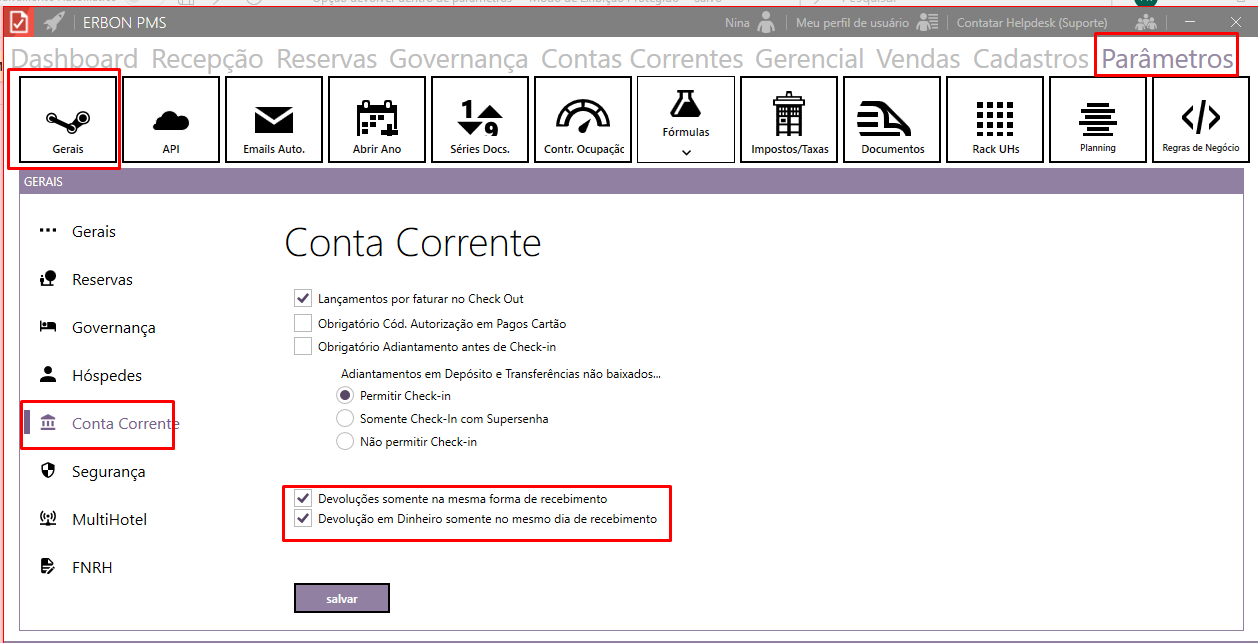This screenshot has width=1258, height=643.
Task: Click the Rack UHs grid icon
Action: click(x=995, y=120)
